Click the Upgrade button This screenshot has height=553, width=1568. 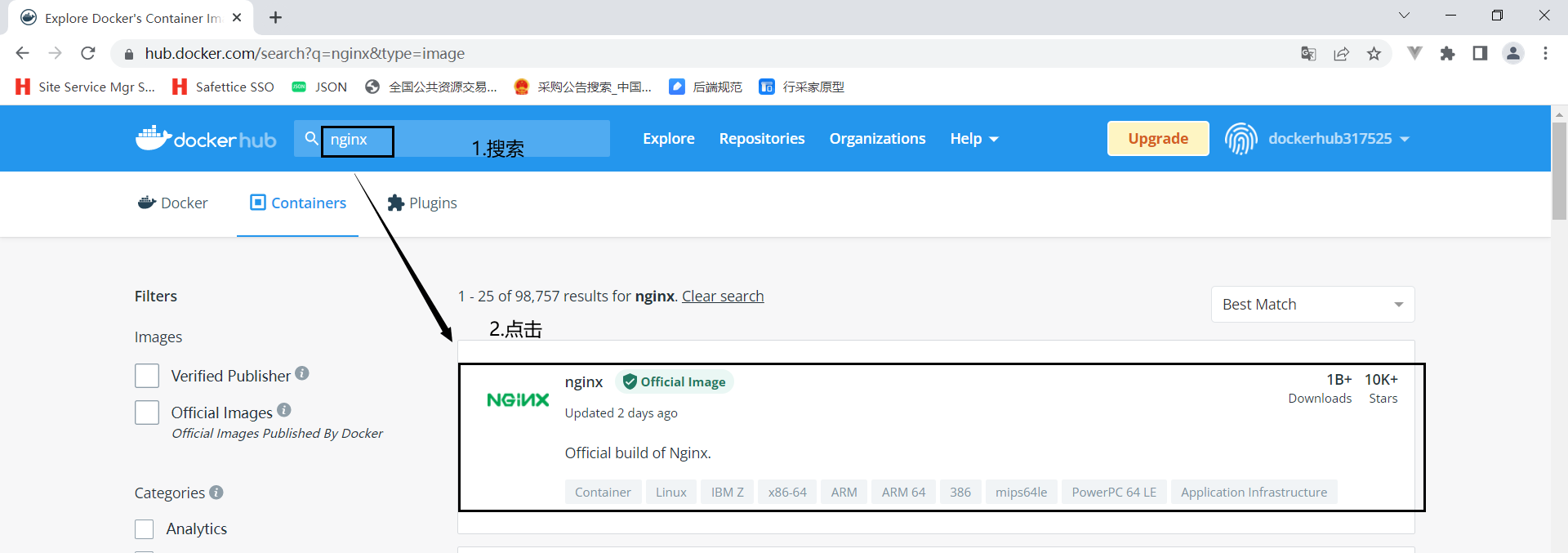[x=1158, y=139]
